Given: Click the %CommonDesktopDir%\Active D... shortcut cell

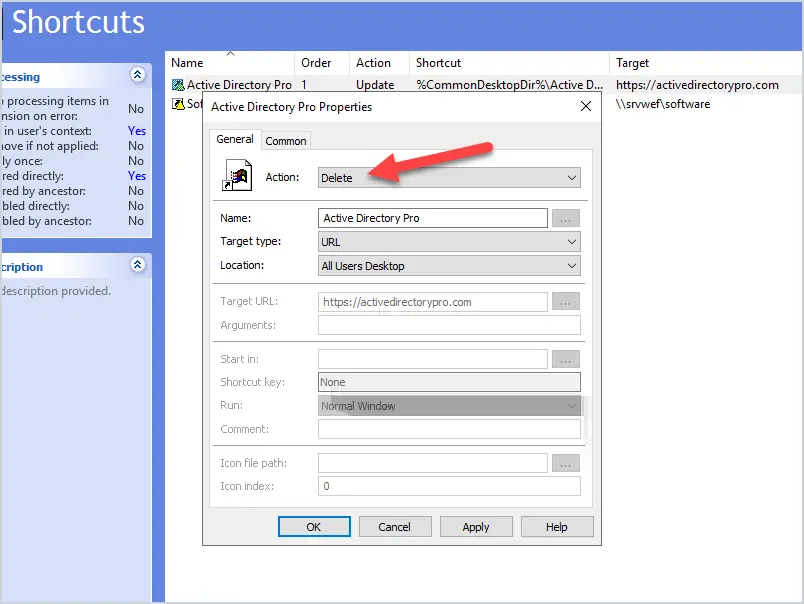Looking at the screenshot, I should point(509,85).
